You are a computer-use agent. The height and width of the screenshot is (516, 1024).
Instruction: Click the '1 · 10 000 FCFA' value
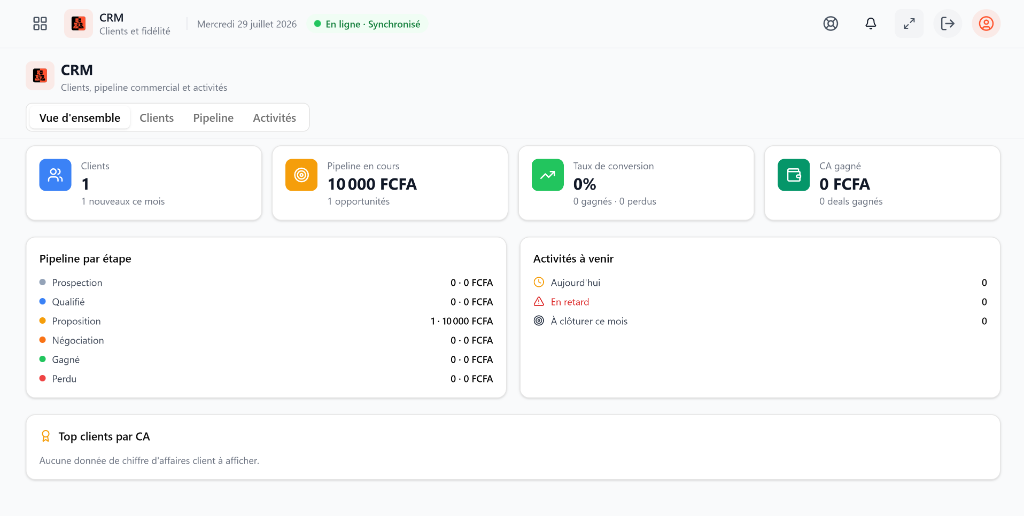point(462,321)
